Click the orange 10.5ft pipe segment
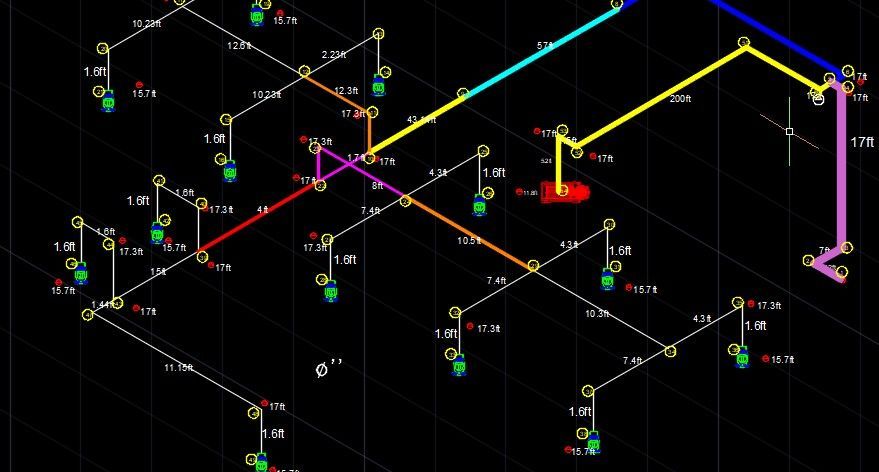The image size is (879, 472). (x=470, y=234)
